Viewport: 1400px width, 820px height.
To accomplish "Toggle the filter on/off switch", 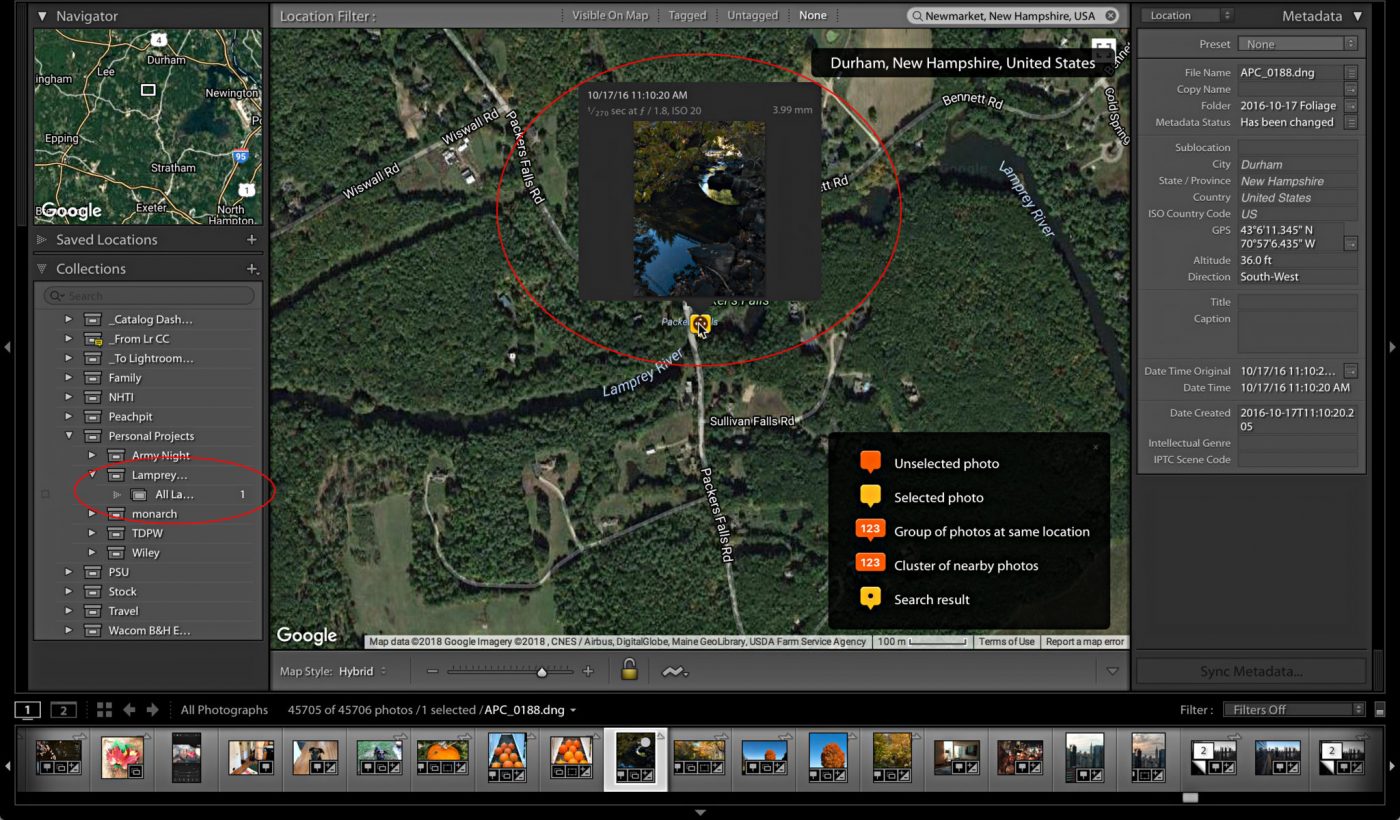I will pos(1381,710).
